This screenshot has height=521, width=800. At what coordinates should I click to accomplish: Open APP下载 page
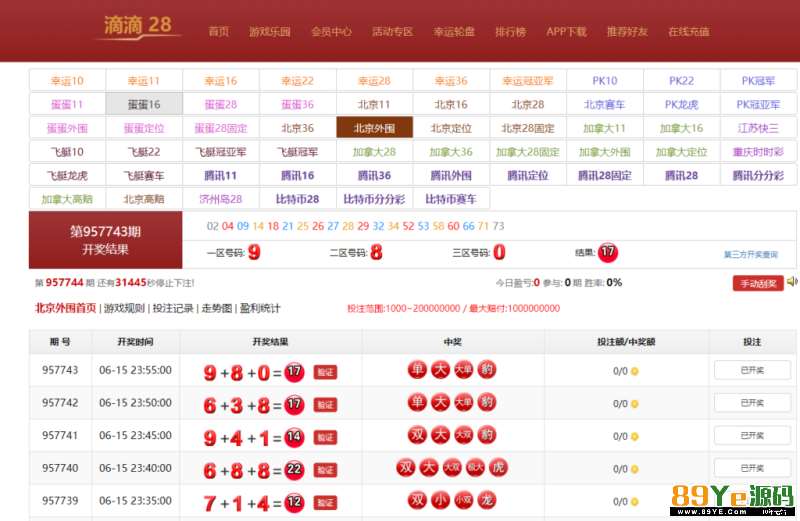point(566,32)
